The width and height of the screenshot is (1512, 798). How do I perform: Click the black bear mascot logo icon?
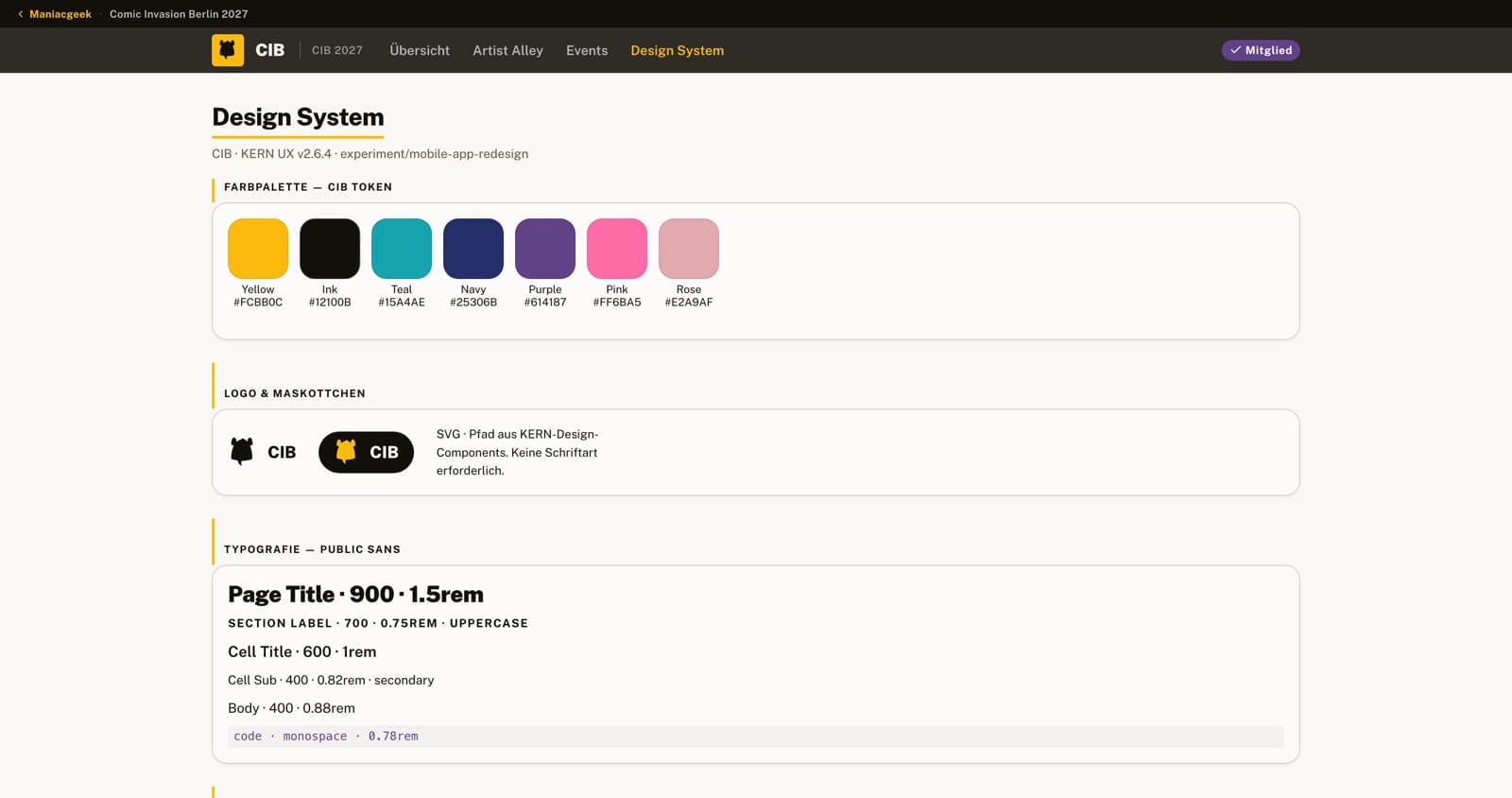(242, 451)
